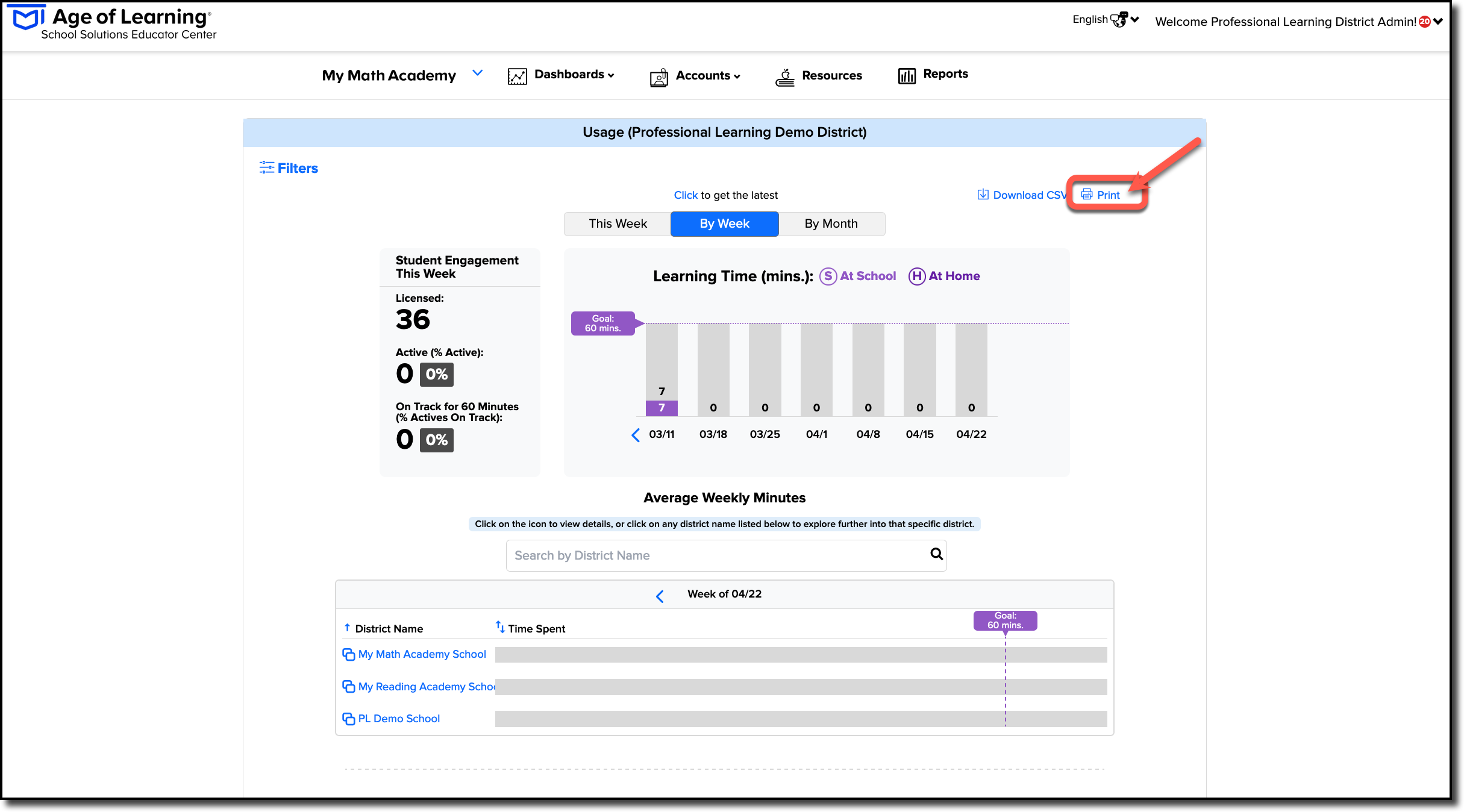The width and height of the screenshot is (1464, 812).
Task: Click the District Name column header
Action: click(x=389, y=629)
